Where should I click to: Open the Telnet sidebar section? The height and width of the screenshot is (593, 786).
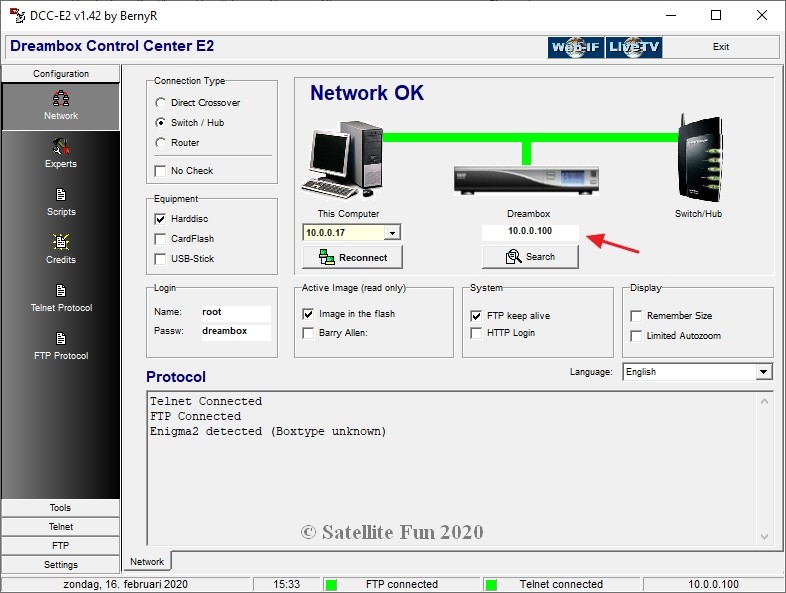[x=61, y=527]
